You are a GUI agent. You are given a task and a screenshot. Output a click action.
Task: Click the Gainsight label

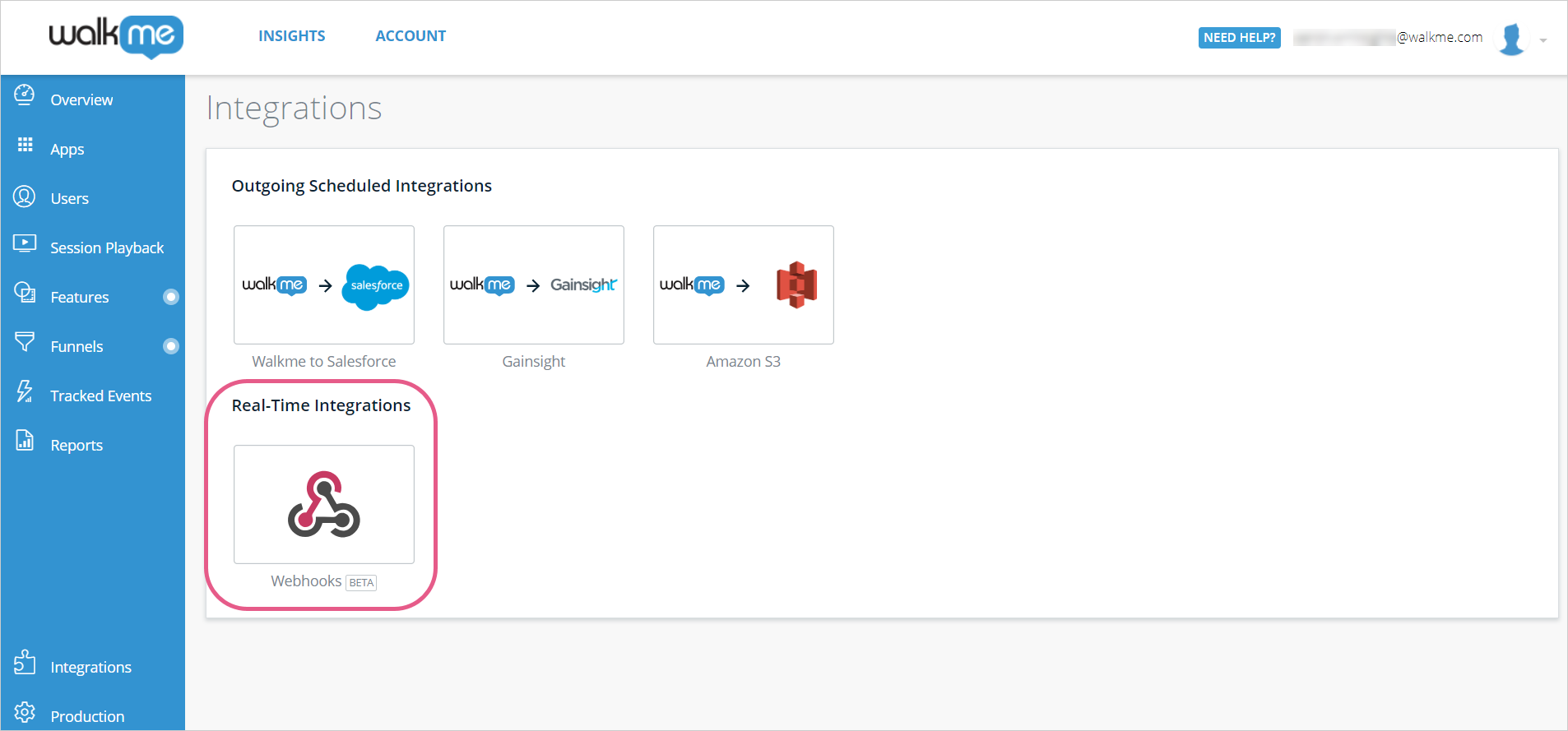pyautogui.click(x=534, y=362)
